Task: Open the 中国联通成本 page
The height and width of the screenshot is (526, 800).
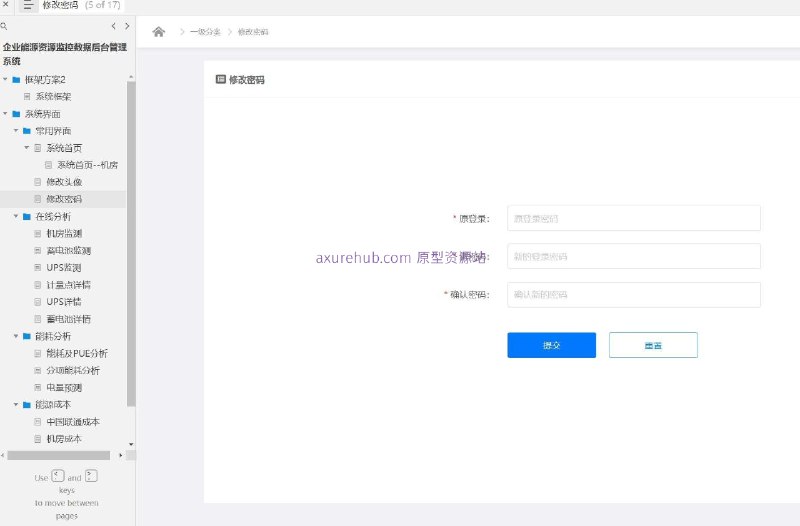Action: coord(73,422)
